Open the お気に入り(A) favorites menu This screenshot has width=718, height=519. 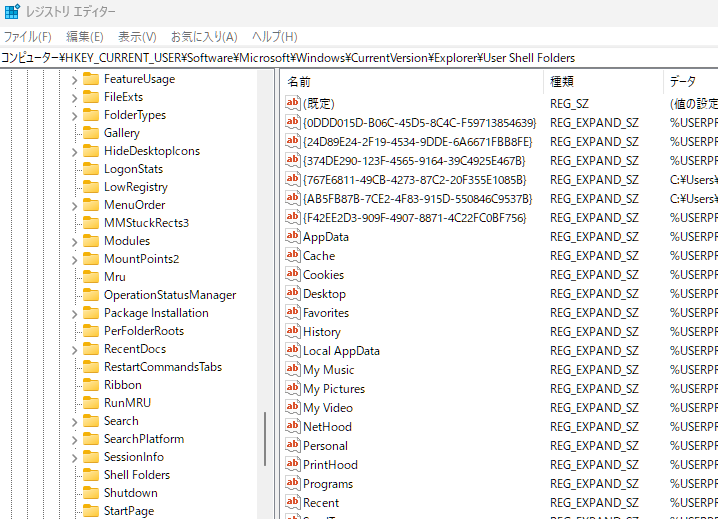click(x=203, y=36)
